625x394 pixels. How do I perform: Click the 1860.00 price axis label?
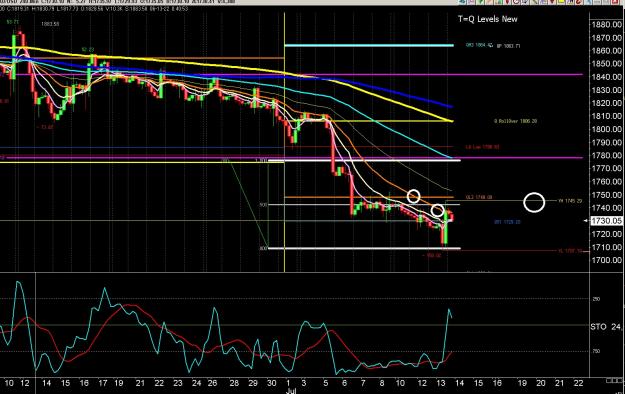(x=607, y=51)
